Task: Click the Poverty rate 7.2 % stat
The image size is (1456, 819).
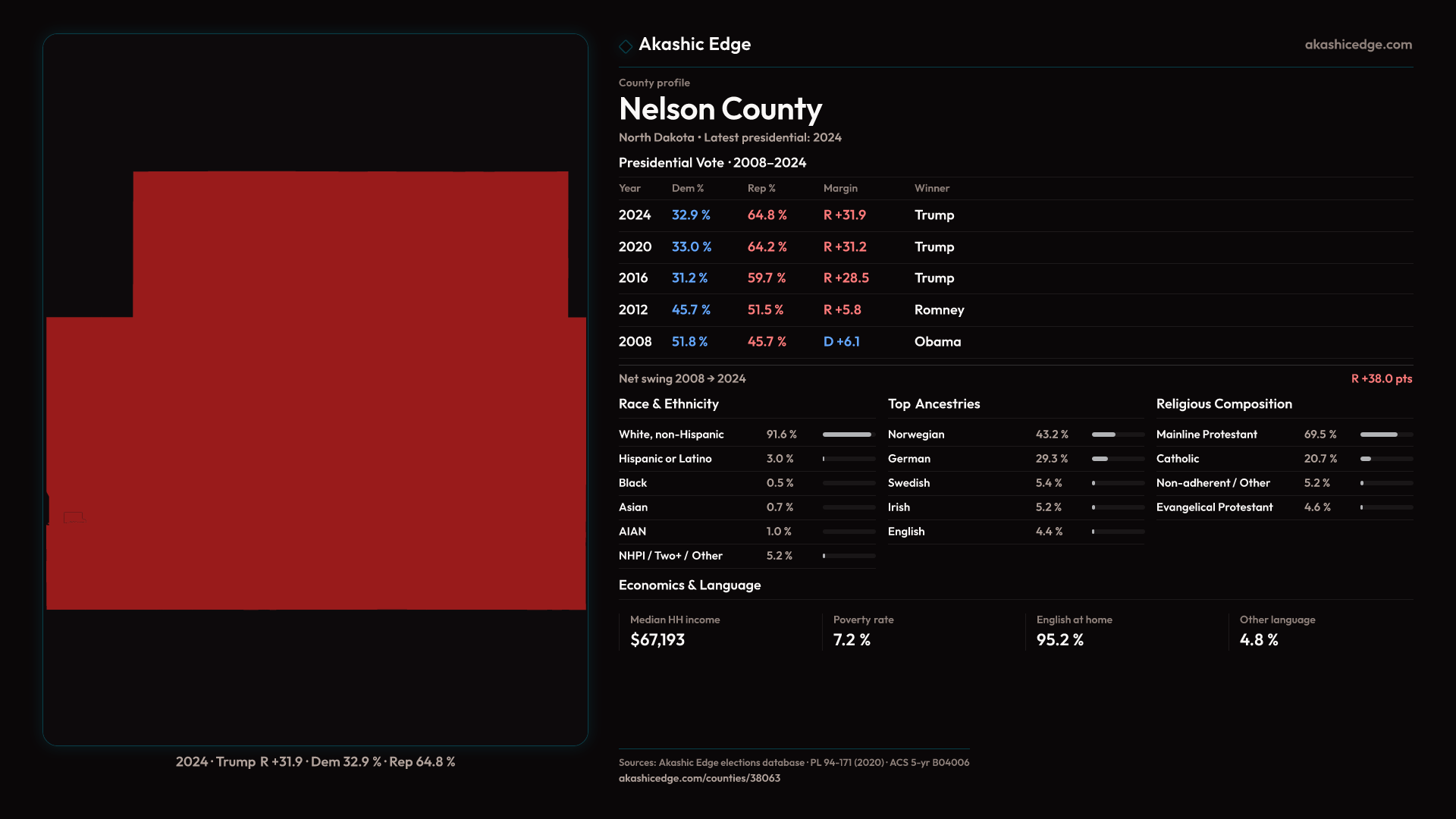Action: pyautogui.click(x=852, y=640)
